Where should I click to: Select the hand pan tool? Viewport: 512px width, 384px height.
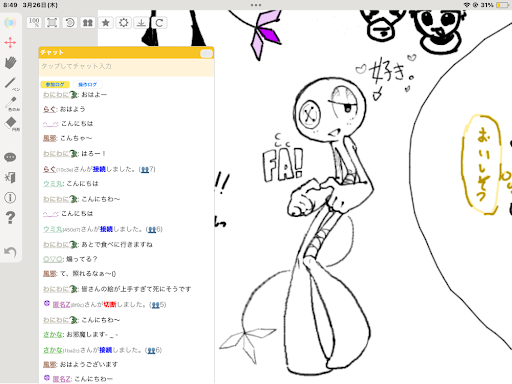coord(10,63)
